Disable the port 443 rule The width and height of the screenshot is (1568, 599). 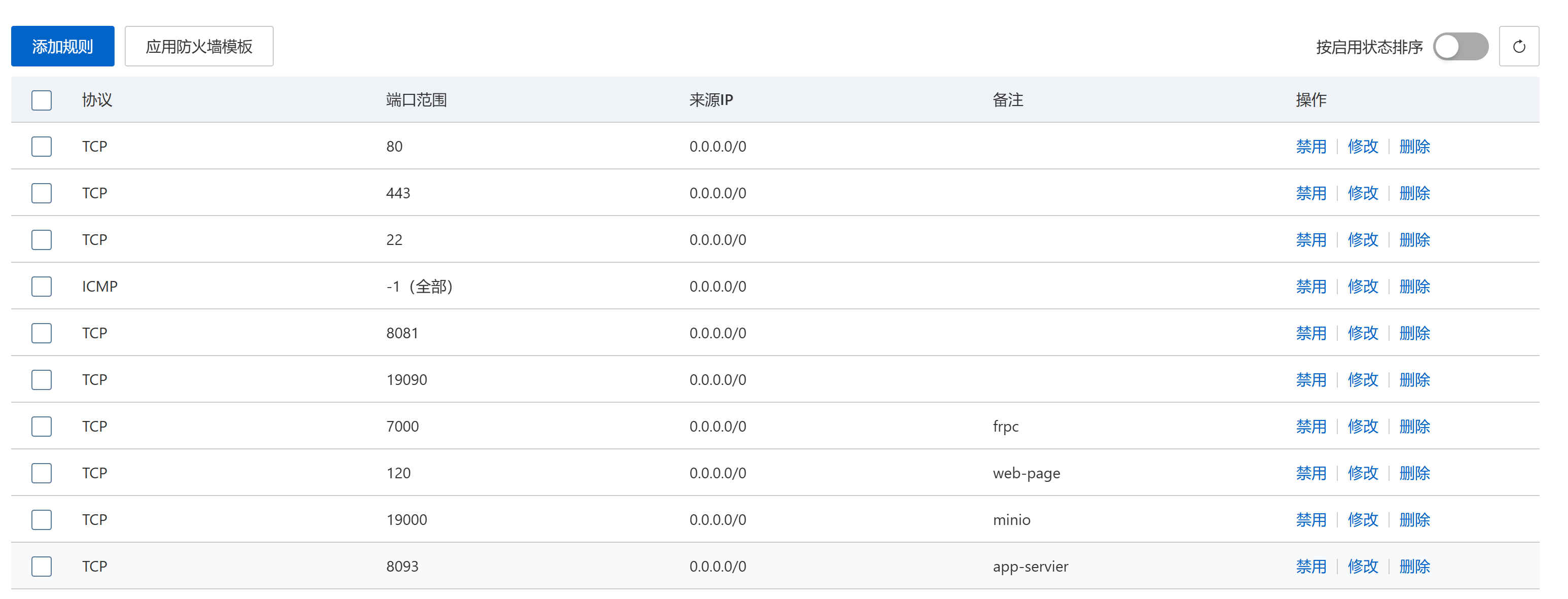[x=1310, y=193]
